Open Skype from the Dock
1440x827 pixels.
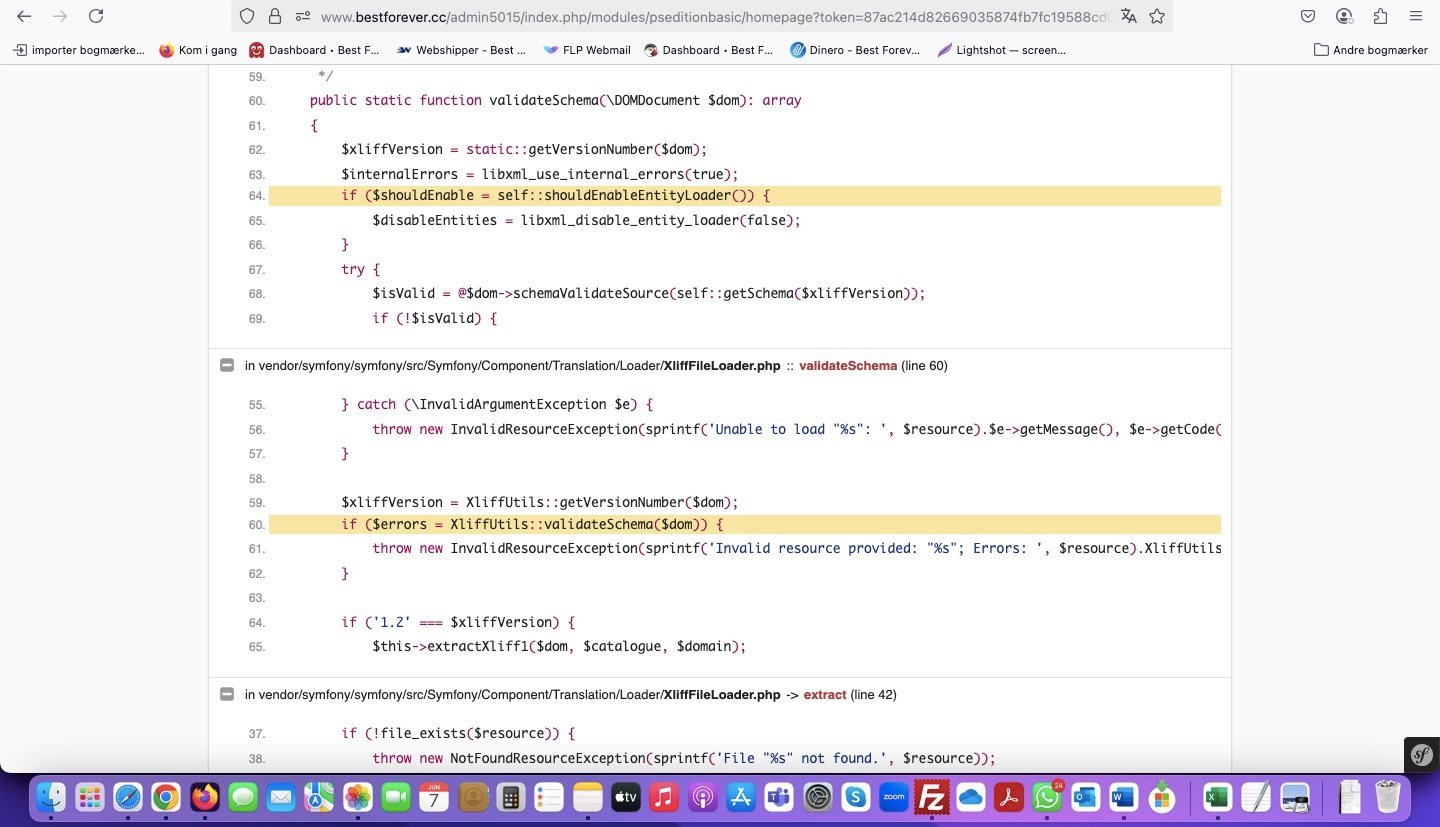point(856,797)
